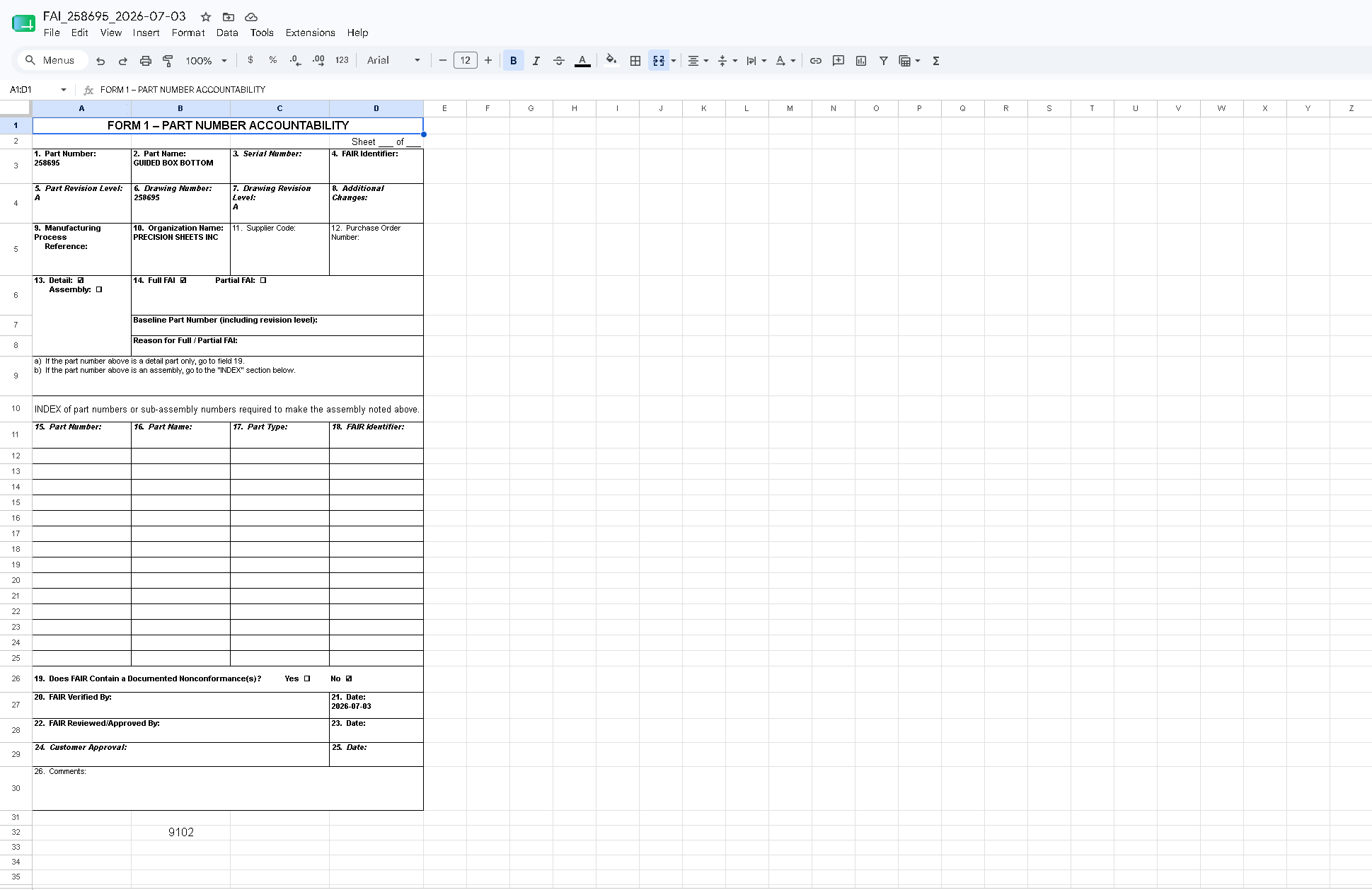Increase font size with plus button
The height and width of the screenshot is (890, 1372).
click(x=488, y=60)
